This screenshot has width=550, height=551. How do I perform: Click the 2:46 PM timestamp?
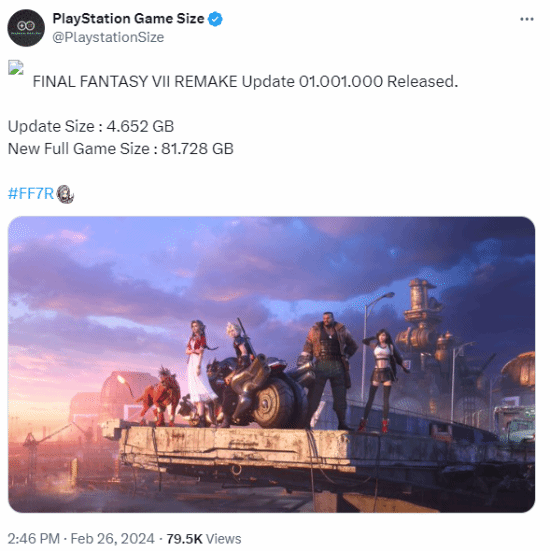[33, 539]
